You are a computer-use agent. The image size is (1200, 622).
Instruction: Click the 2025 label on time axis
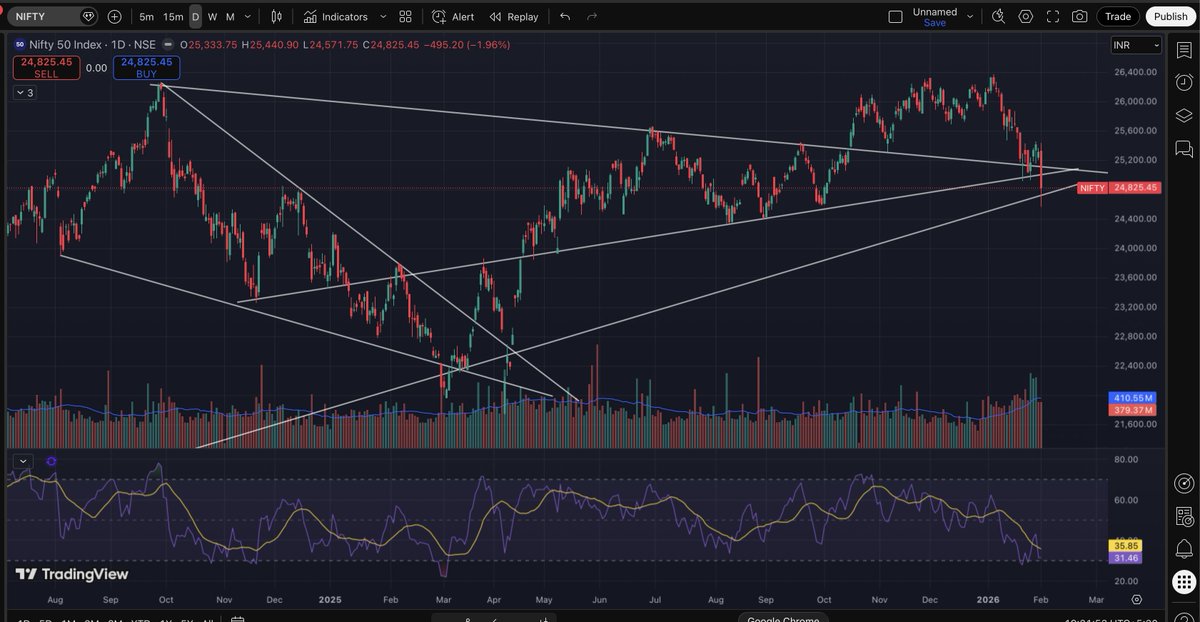click(x=331, y=600)
